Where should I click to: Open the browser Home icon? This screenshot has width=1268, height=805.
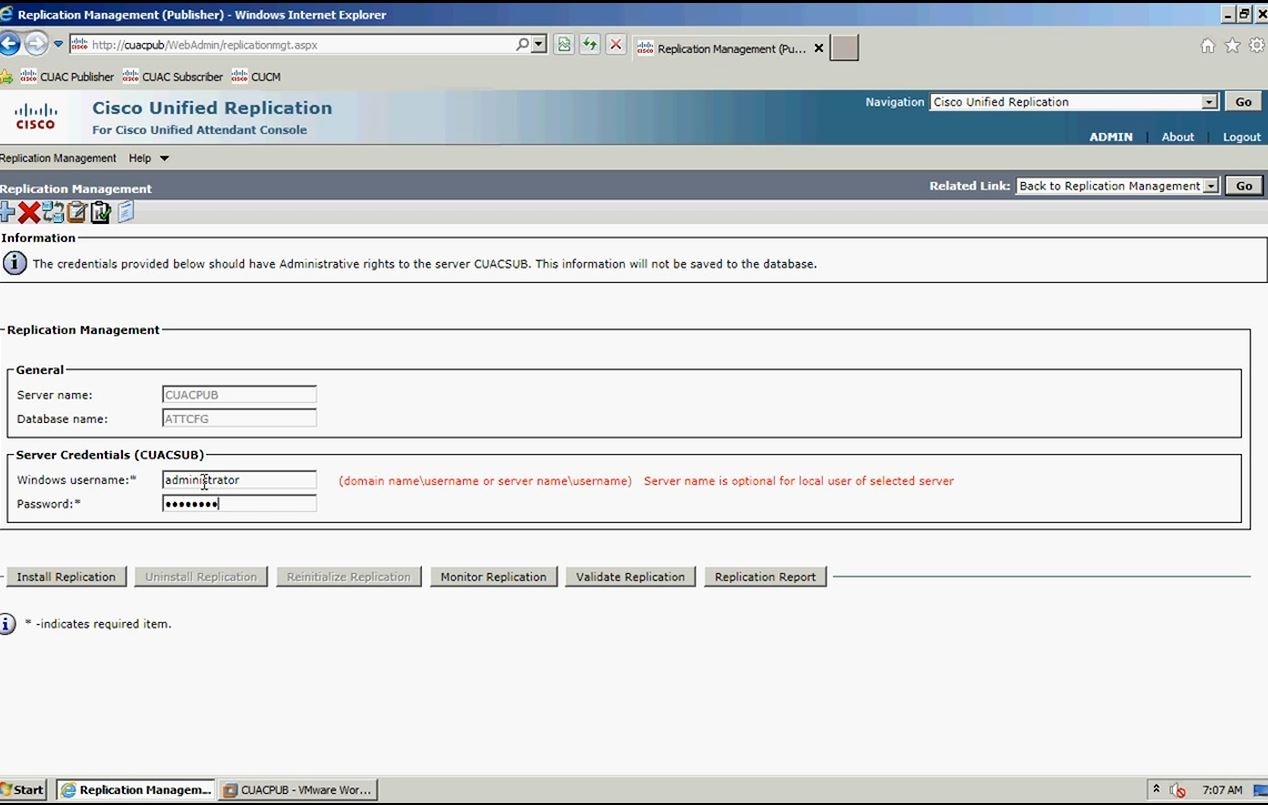click(x=1208, y=45)
